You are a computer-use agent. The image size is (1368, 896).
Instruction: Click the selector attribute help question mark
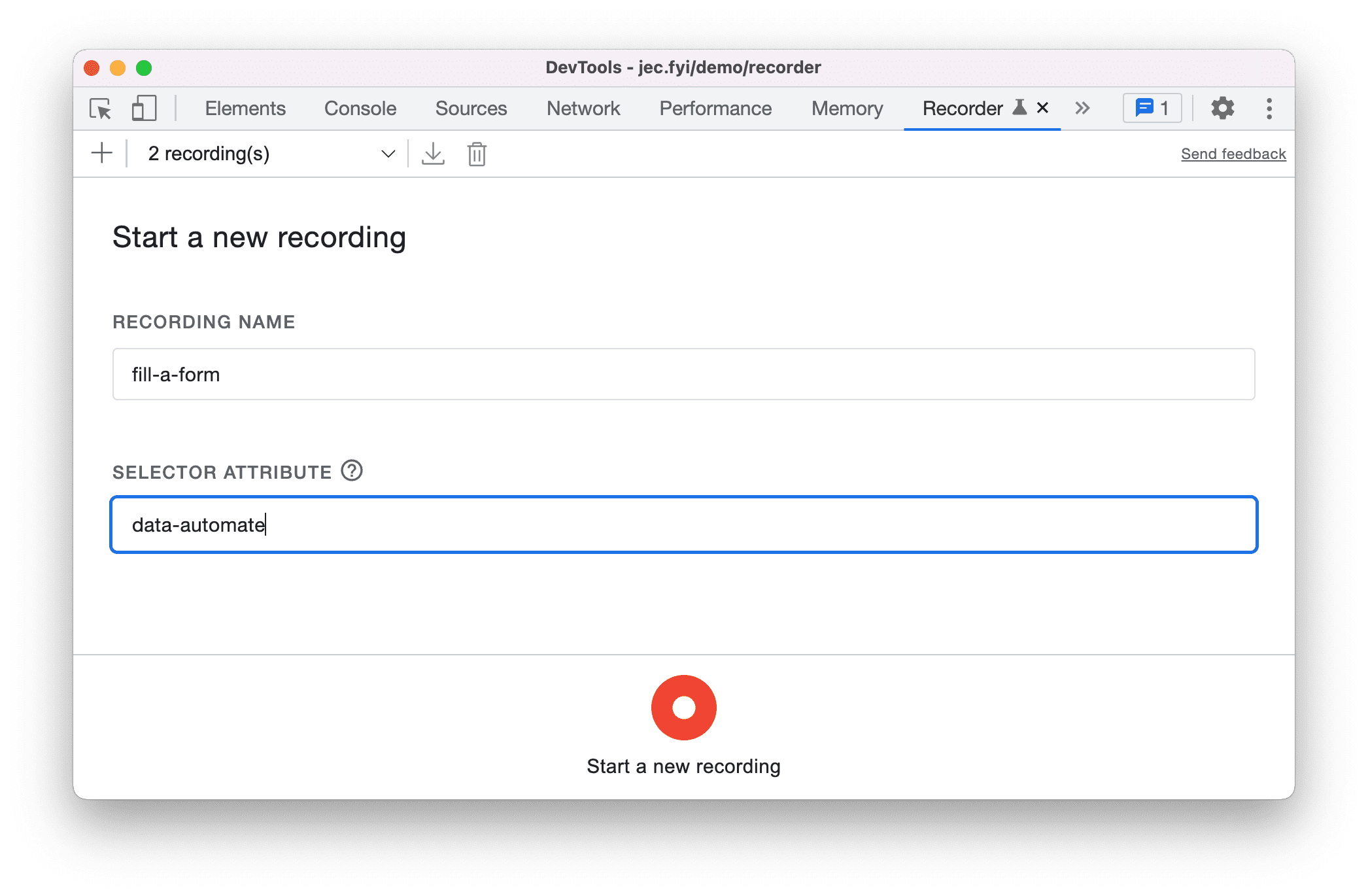[354, 470]
